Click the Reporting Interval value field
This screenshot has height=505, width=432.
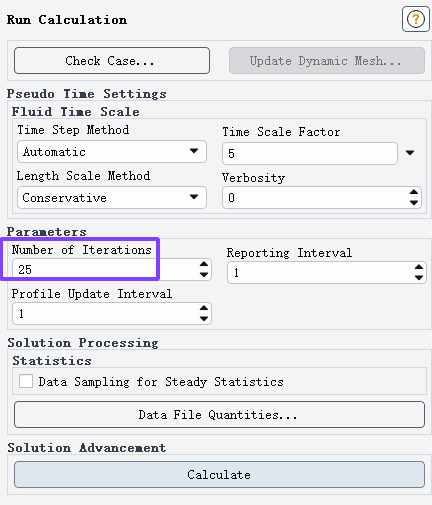[x=320, y=272]
